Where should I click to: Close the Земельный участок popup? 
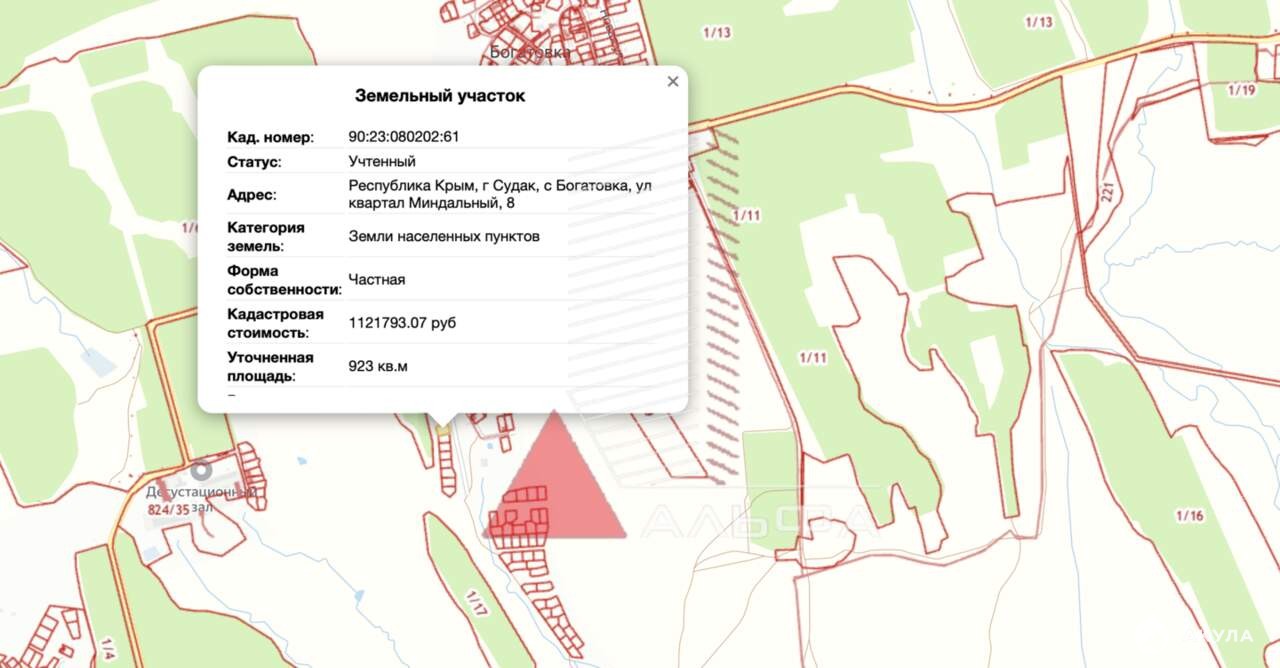coord(673,82)
